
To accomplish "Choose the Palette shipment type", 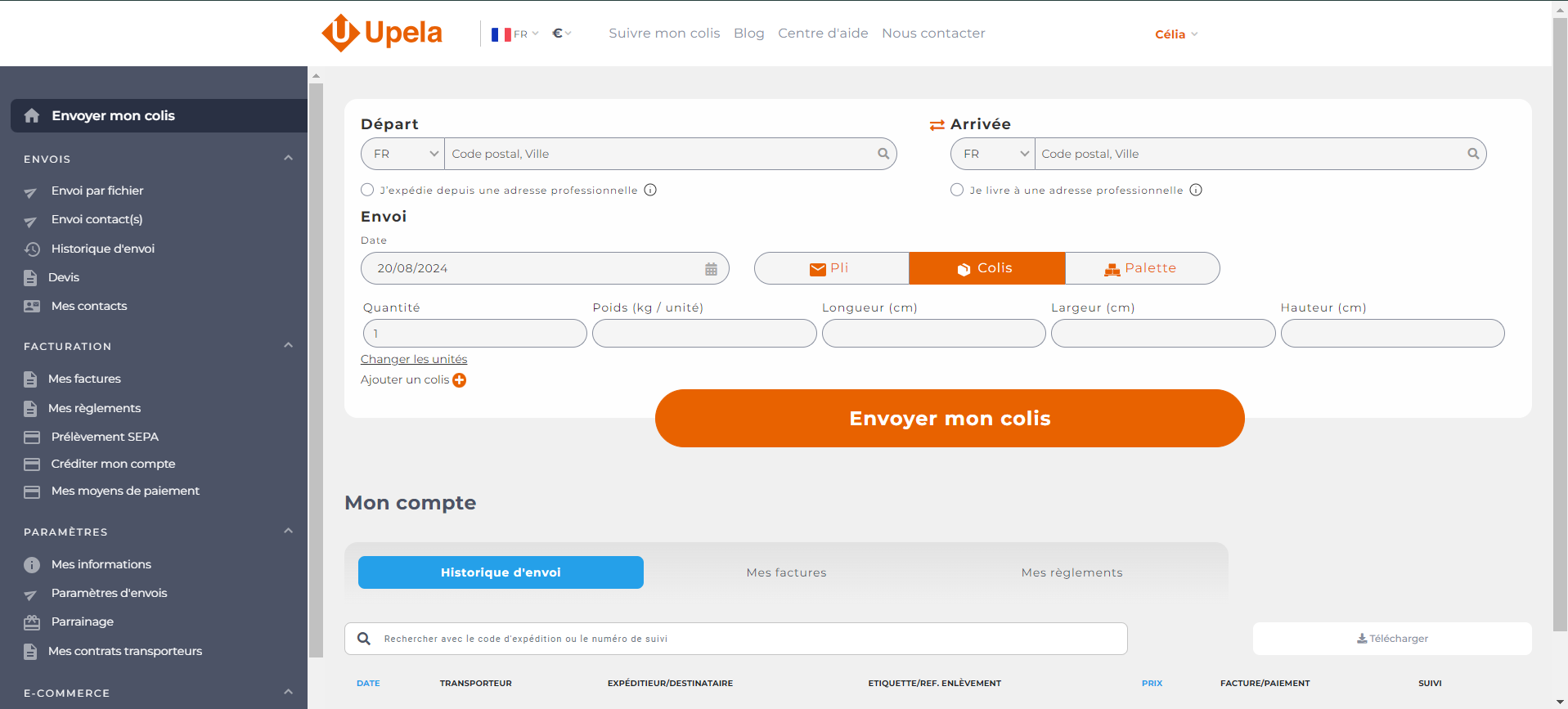I will (1142, 268).
